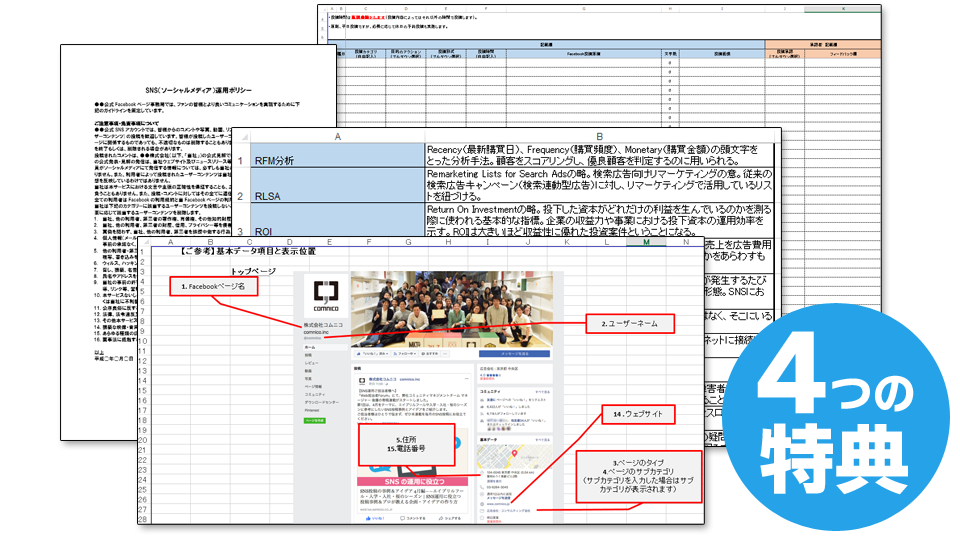
Task: Click the シェアする share icon below post
Action: (x=449, y=519)
